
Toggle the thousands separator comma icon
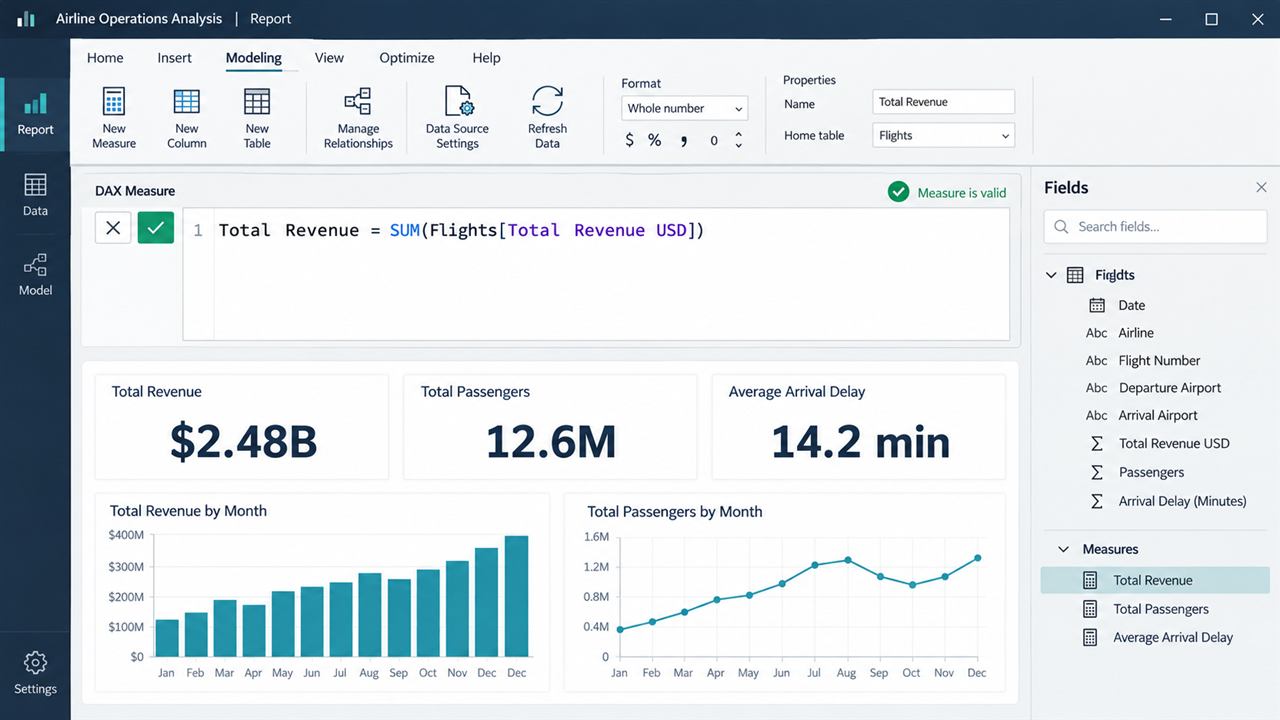(x=684, y=140)
